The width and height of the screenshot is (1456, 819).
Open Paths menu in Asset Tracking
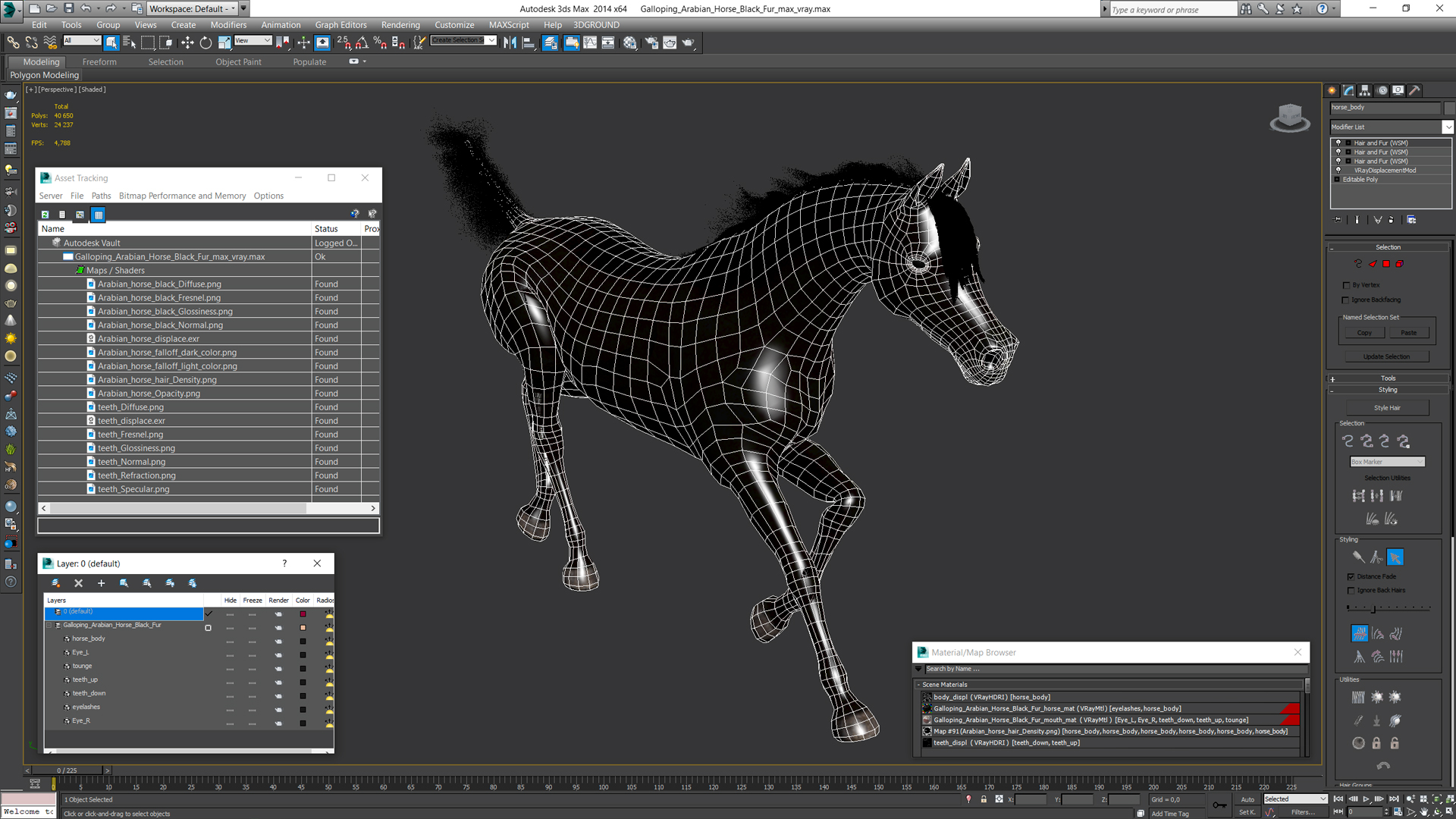coord(101,196)
